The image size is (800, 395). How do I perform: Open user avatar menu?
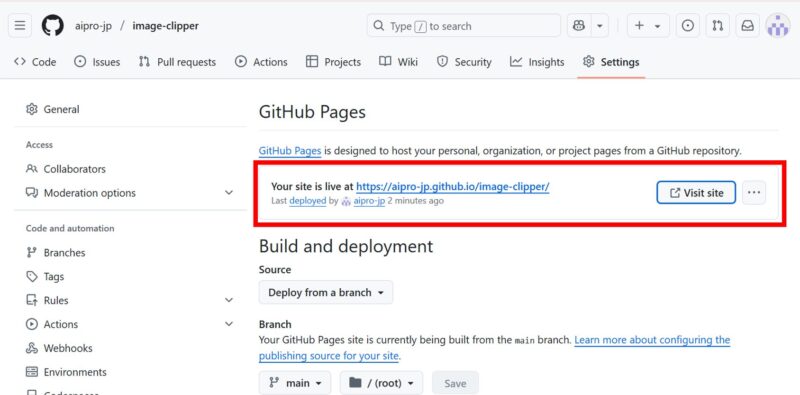tap(778, 26)
